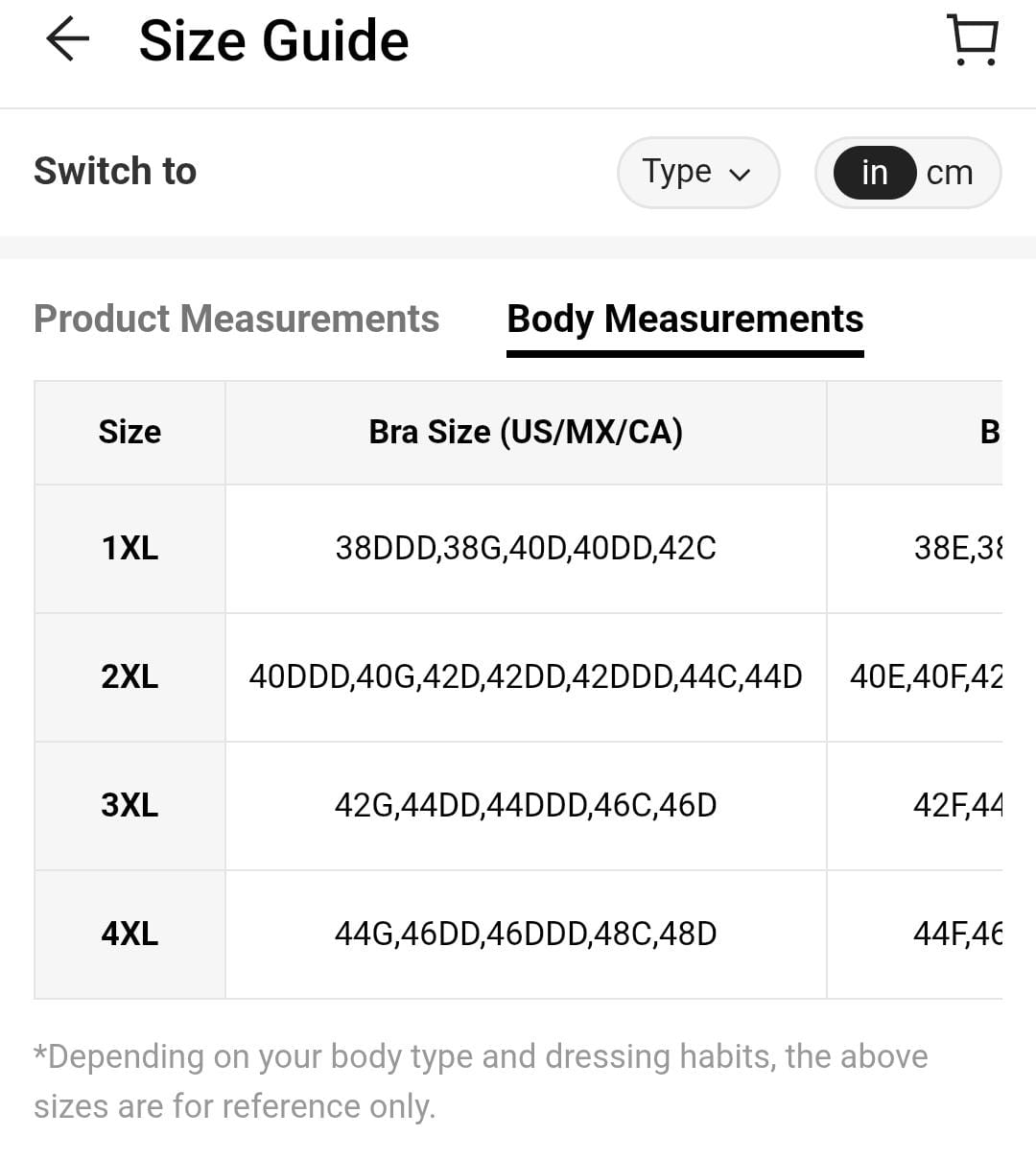Screen dimensions: 1036x1160
Task: Click the 40DDD,40G,42D bra size cell
Action: click(526, 676)
